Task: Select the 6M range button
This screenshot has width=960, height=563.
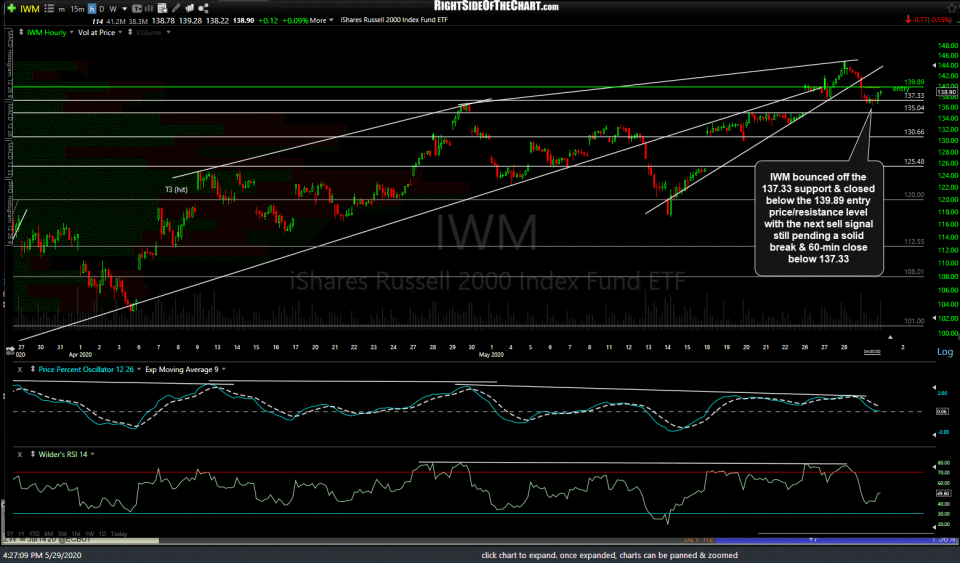Action: [49, 534]
